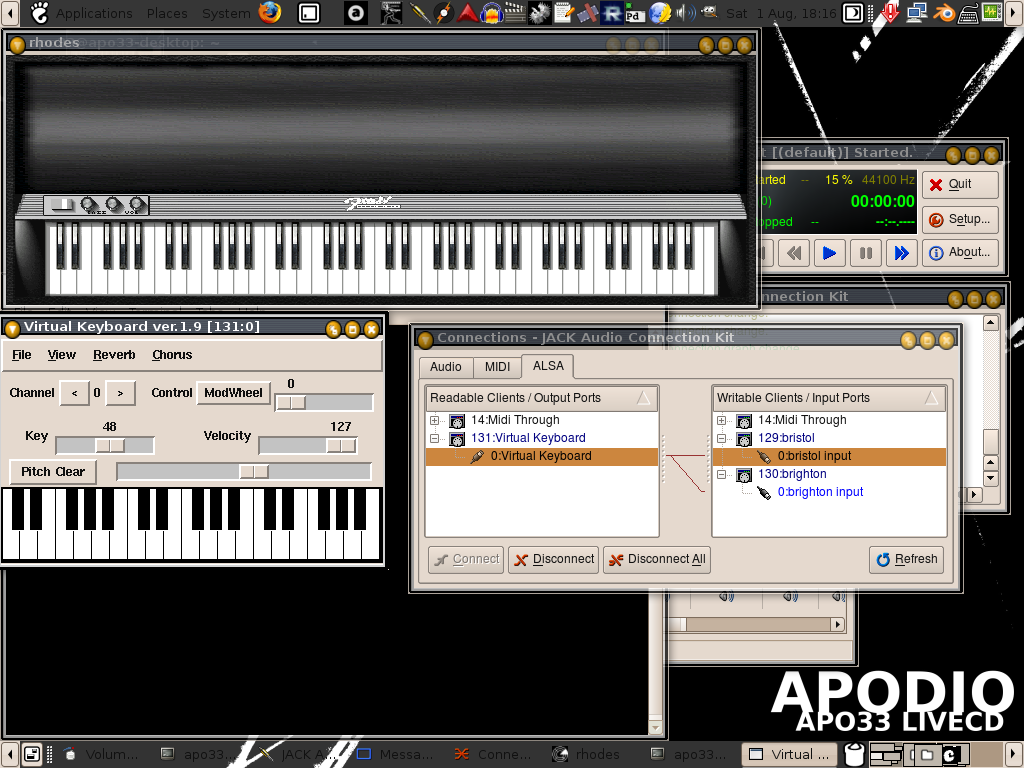Click the 130:brighton client icon
The height and width of the screenshot is (768, 1024).
(744, 474)
